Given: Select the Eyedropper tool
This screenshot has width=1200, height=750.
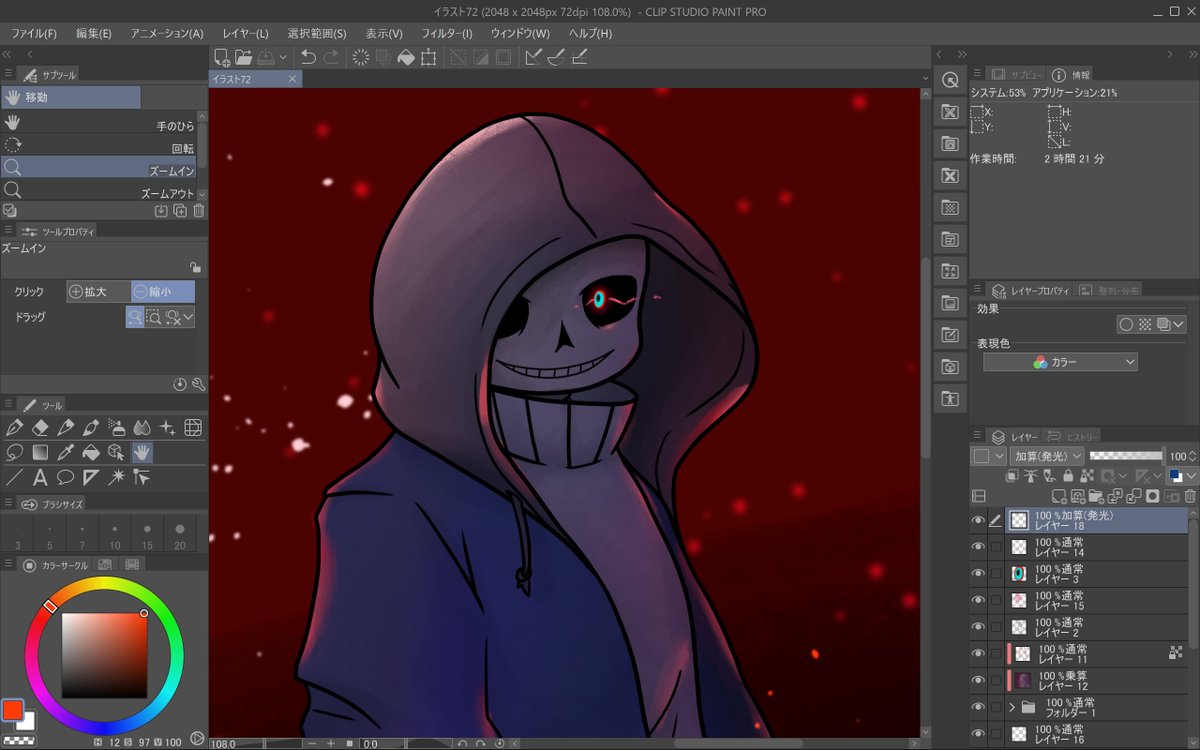Looking at the screenshot, I should 66,453.
